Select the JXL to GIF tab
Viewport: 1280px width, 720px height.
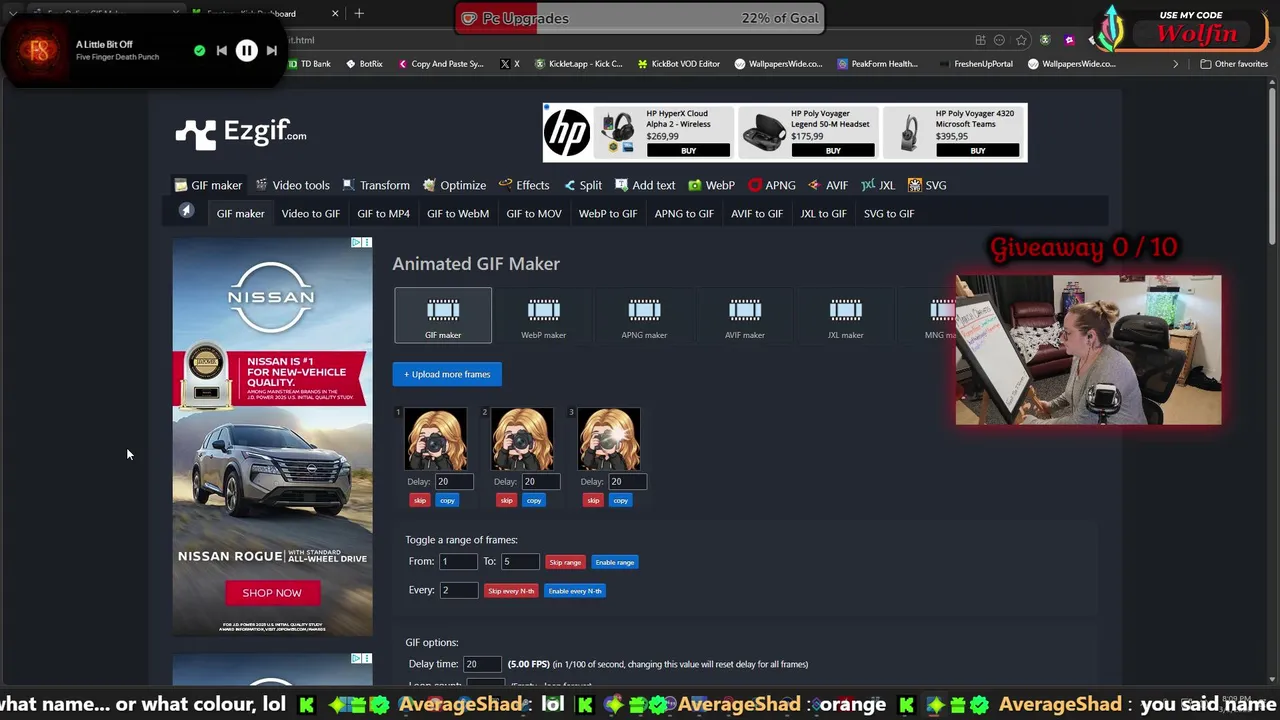tap(823, 213)
